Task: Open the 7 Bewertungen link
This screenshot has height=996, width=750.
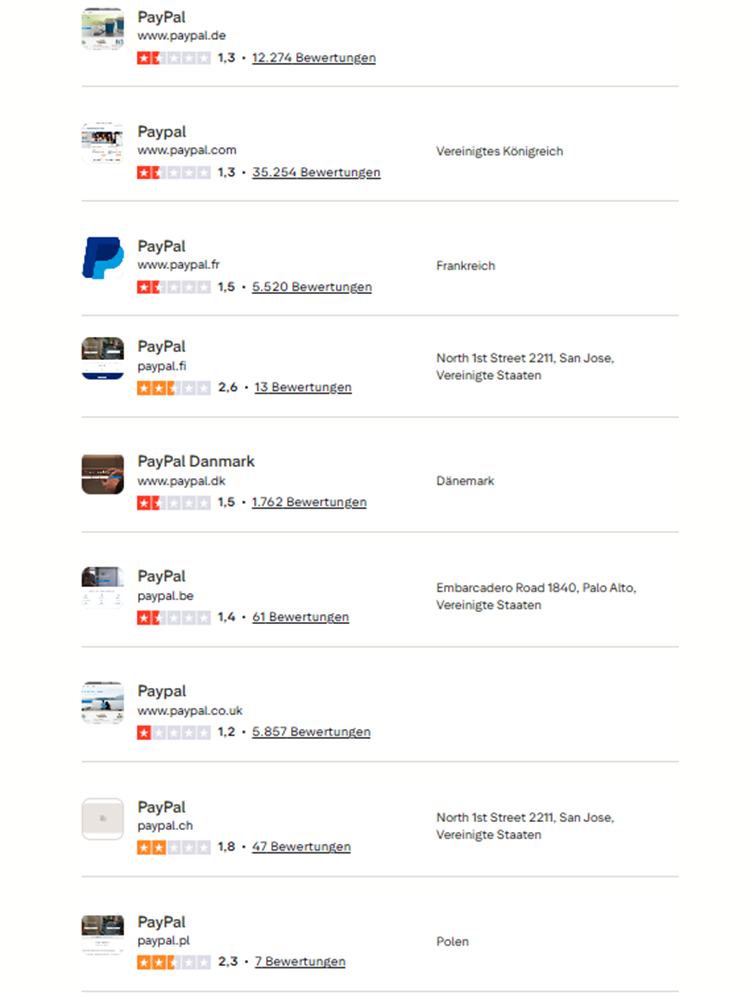Action: pyautogui.click(x=300, y=962)
